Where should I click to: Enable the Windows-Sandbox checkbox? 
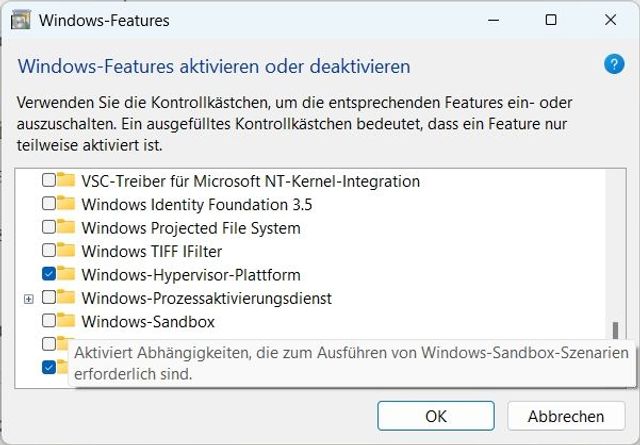48,322
